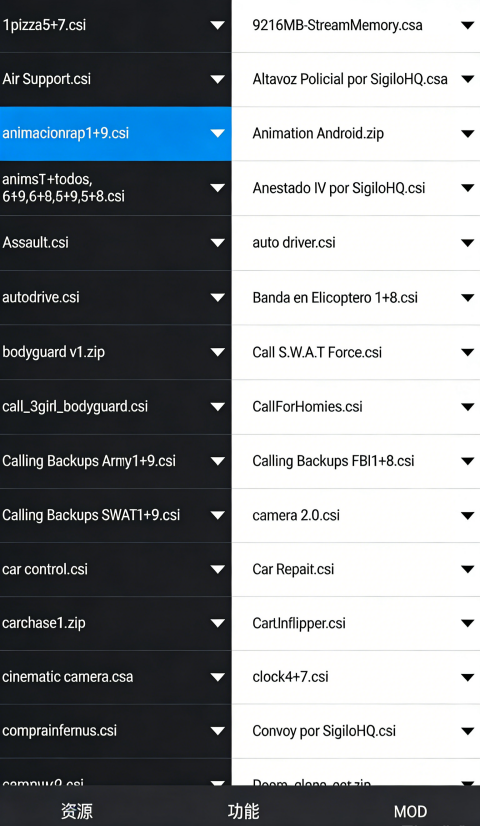Select the highlighted animacionrap1+9.csi entry
480x826 pixels.
tap(115, 134)
